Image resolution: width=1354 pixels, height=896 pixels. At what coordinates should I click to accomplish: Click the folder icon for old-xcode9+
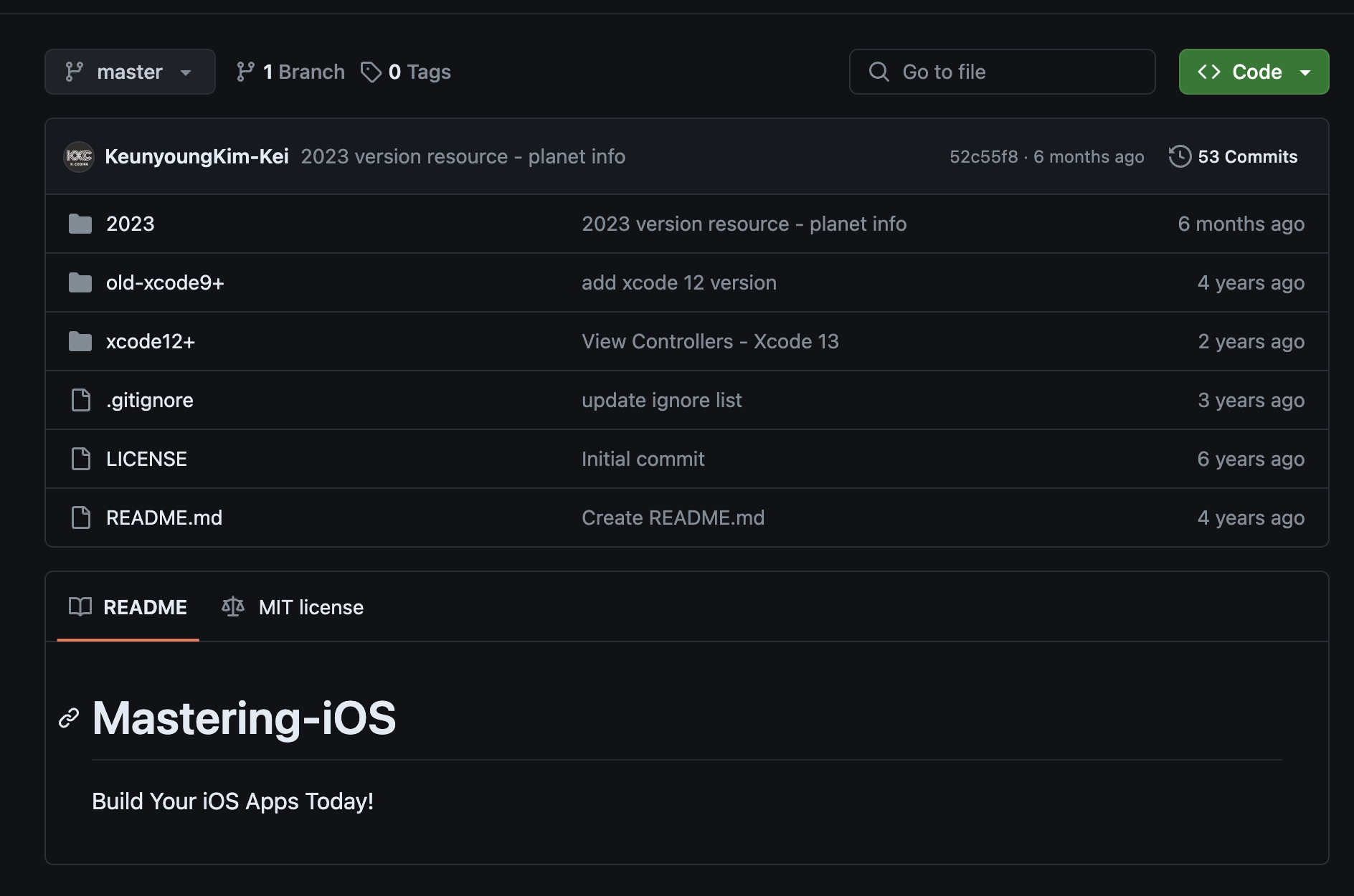click(x=80, y=282)
